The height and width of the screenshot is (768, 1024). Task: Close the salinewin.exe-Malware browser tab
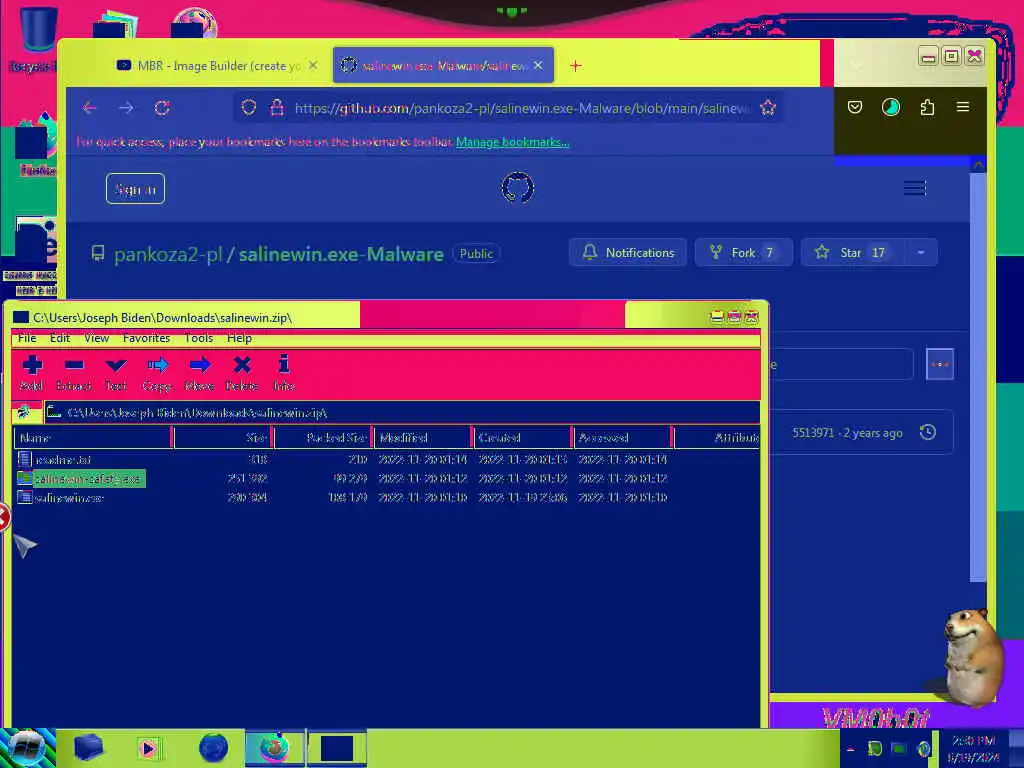(538, 65)
